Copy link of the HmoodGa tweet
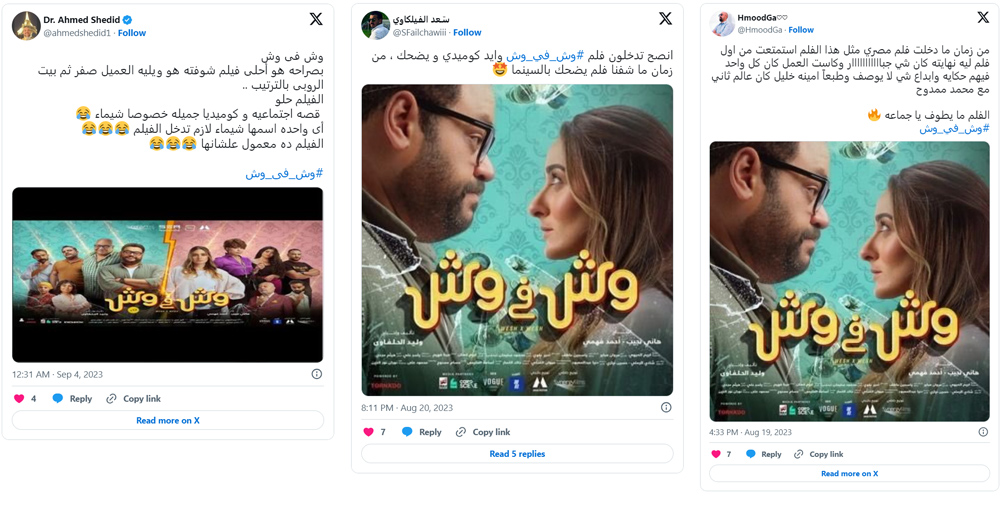The image size is (1000, 505). click(819, 454)
